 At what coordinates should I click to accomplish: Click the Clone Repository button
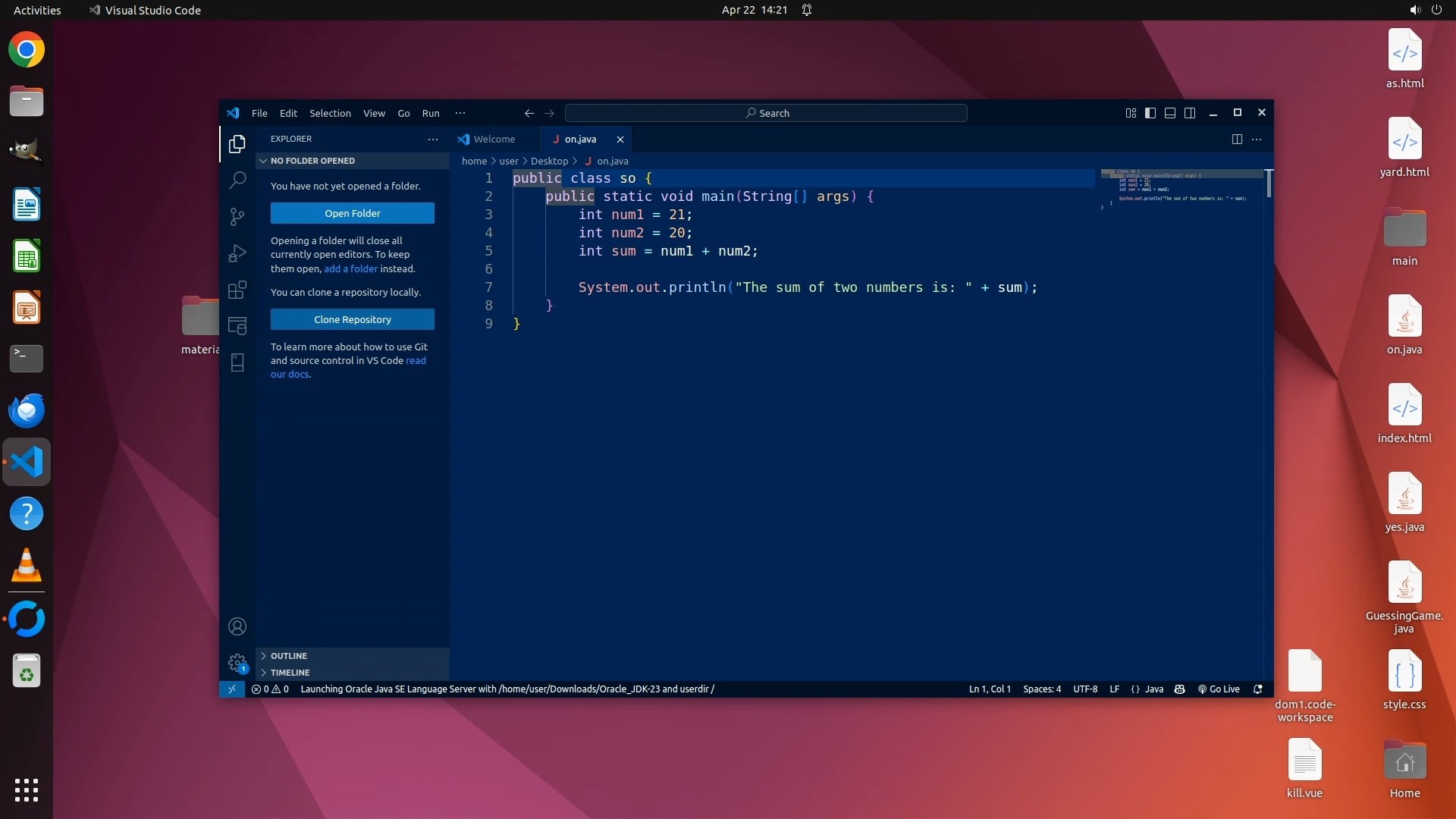click(x=353, y=319)
